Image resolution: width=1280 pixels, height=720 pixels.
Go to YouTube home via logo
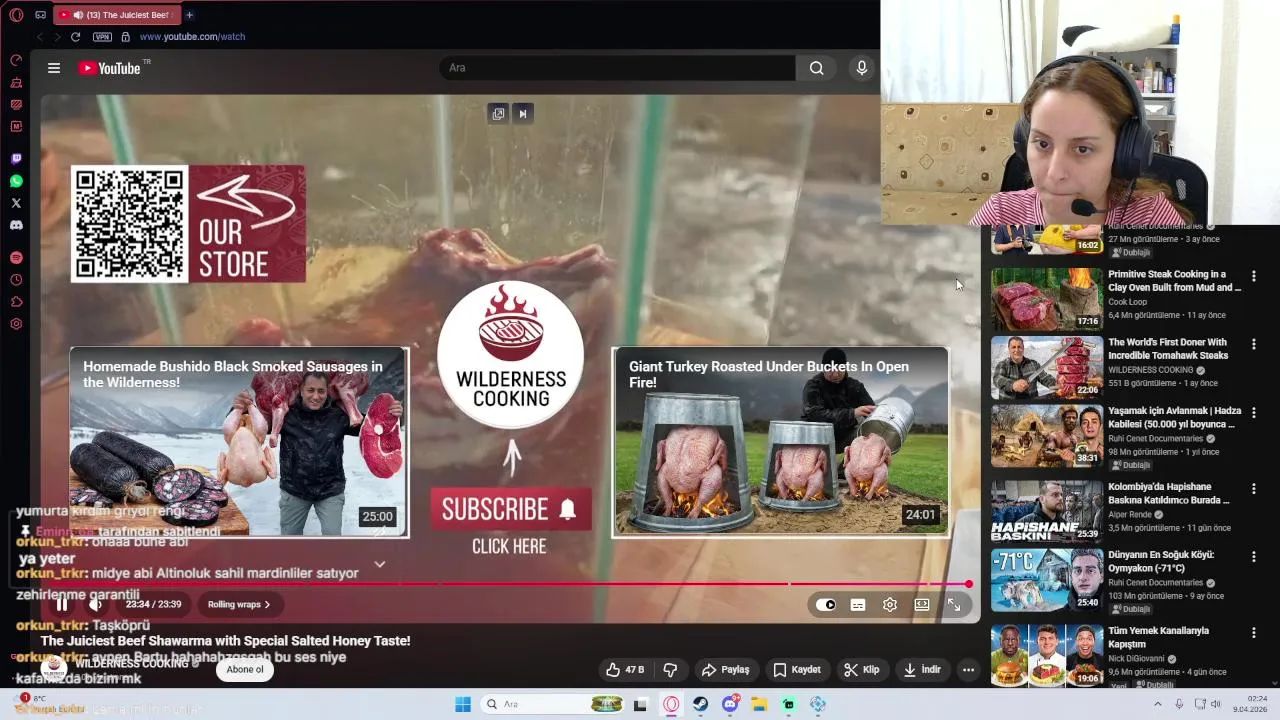(110, 68)
